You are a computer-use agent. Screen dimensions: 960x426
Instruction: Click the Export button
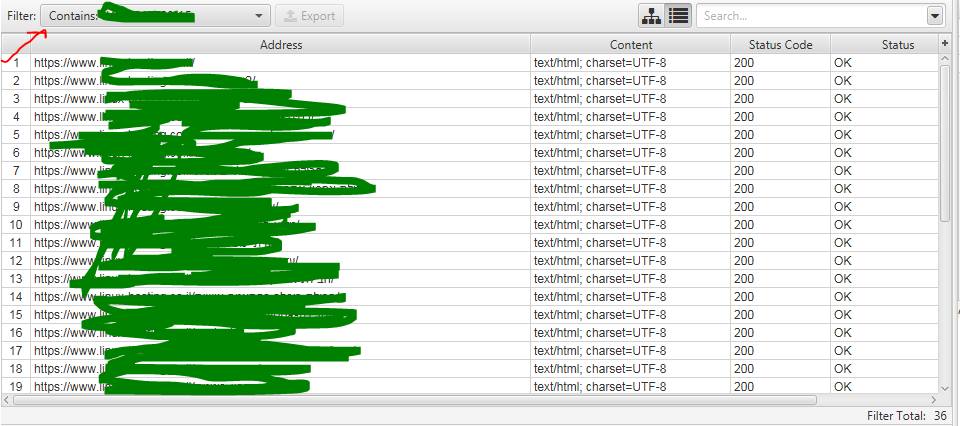tap(310, 16)
